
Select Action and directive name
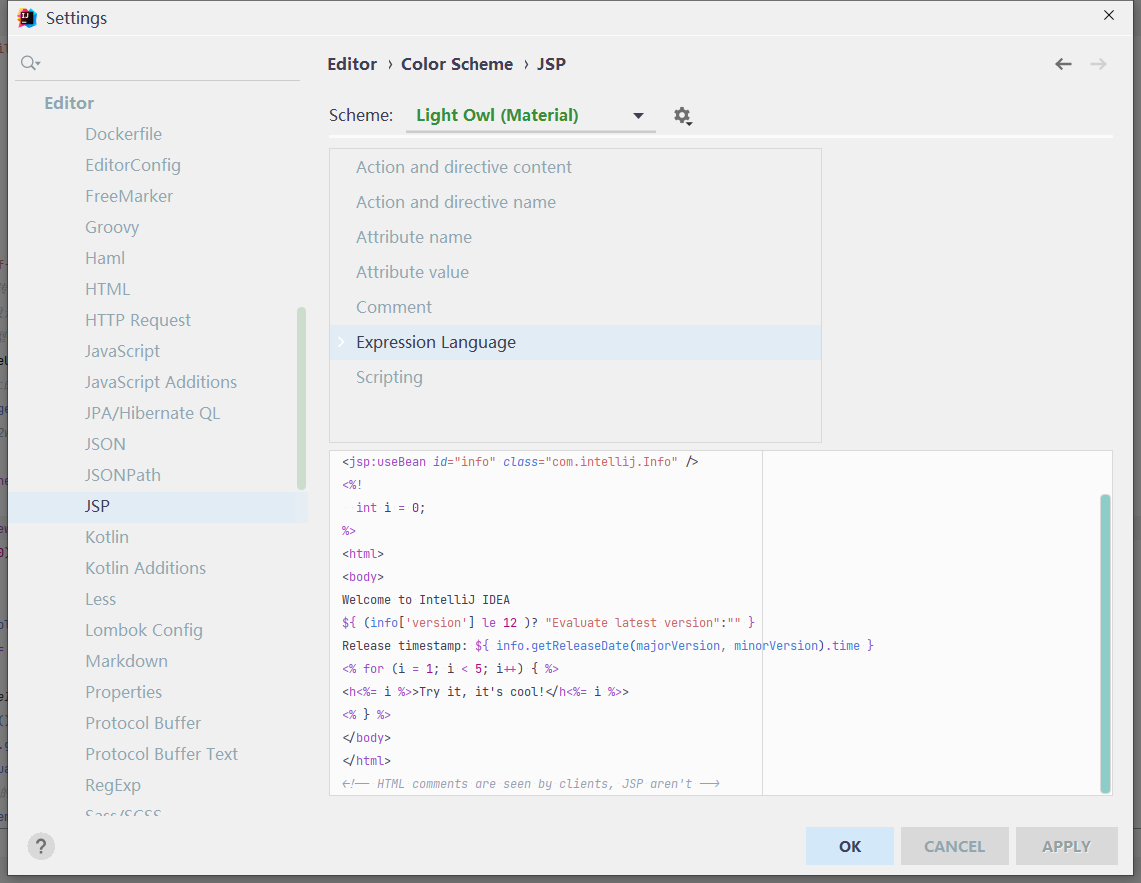point(456,202)
